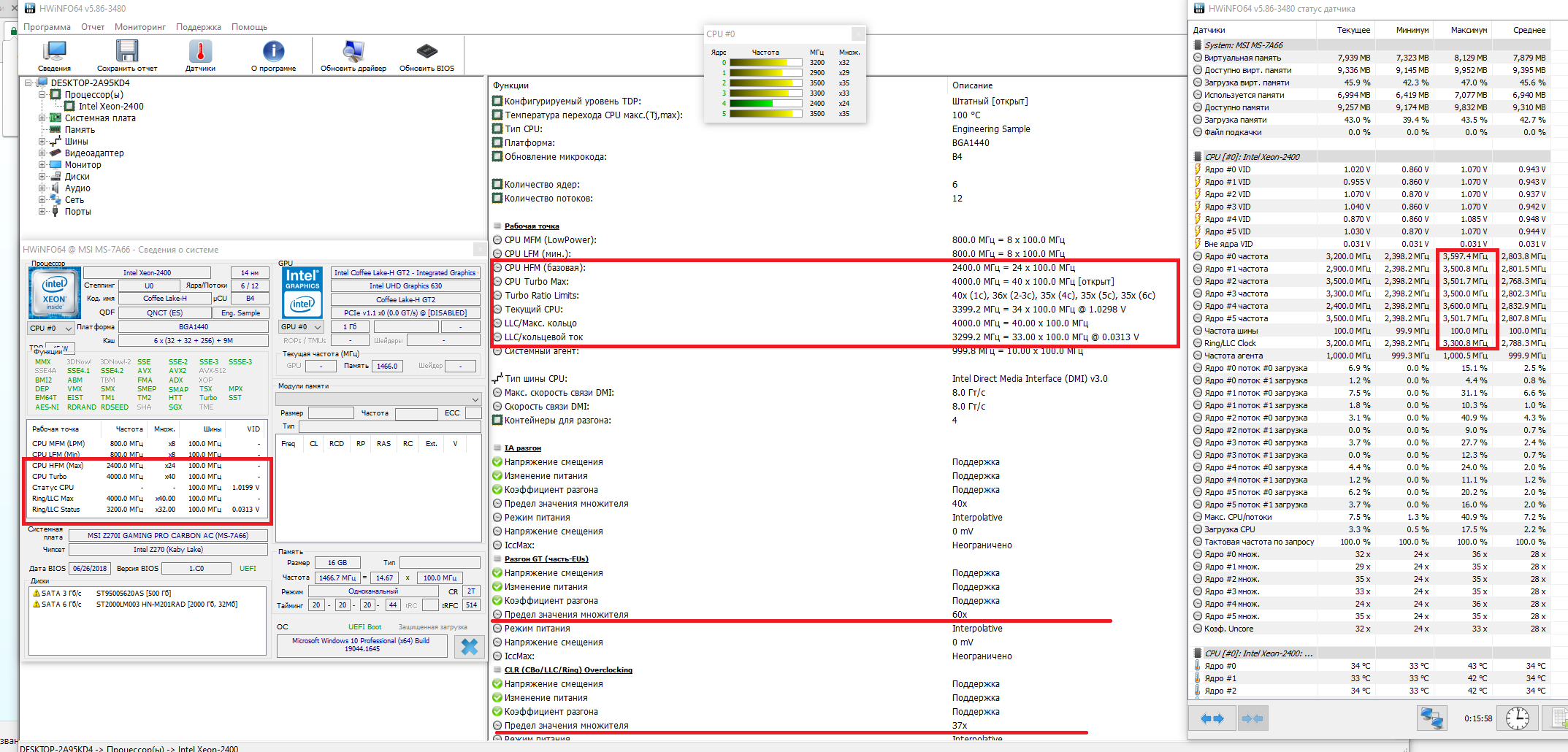Screen dimensions: 1568x752
Task: Click the Intel UHD Graphics 630 field
Action: [405, 286]
